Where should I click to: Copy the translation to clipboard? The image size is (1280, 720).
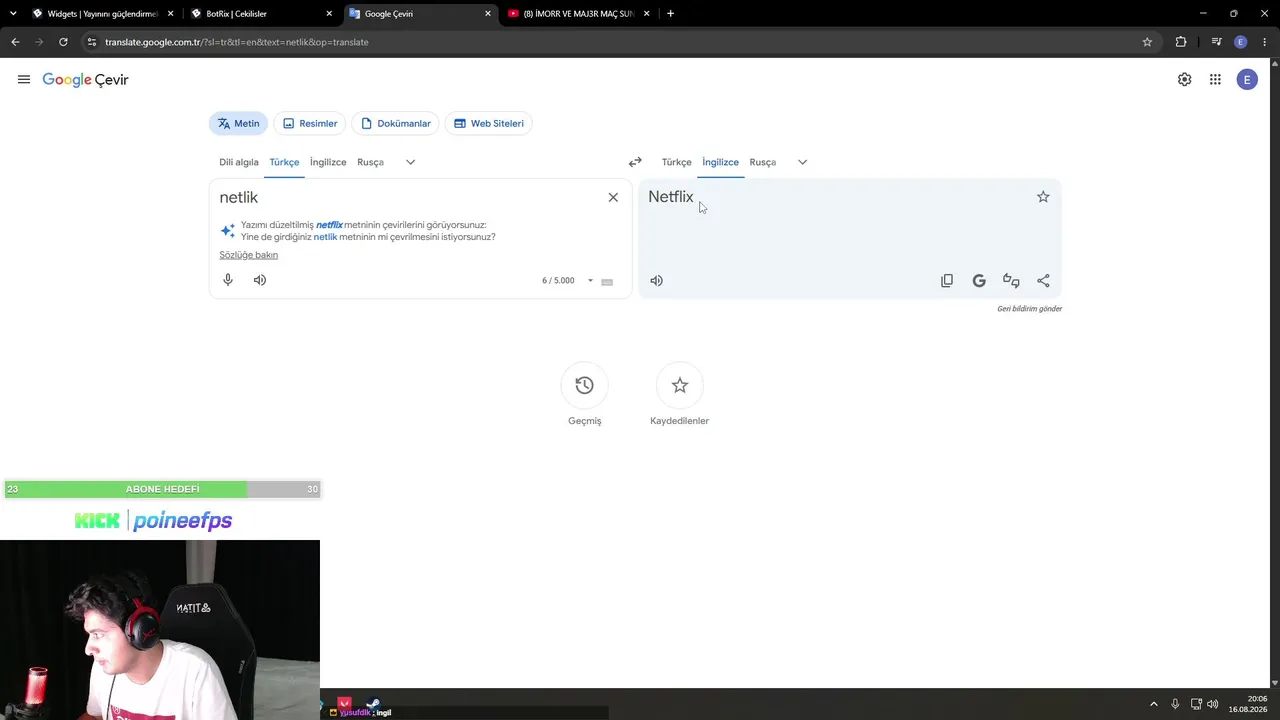[947, 281]
